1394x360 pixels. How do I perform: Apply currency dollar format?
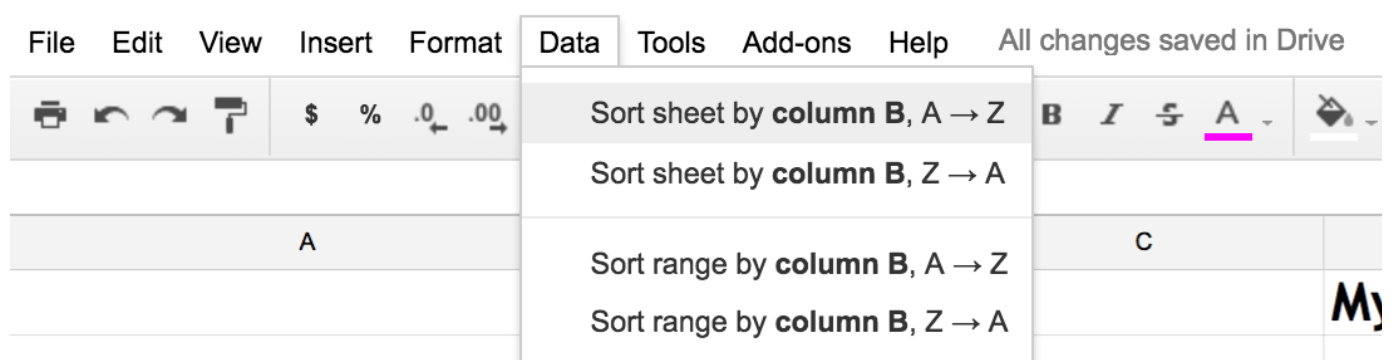(x=311, y=115)
